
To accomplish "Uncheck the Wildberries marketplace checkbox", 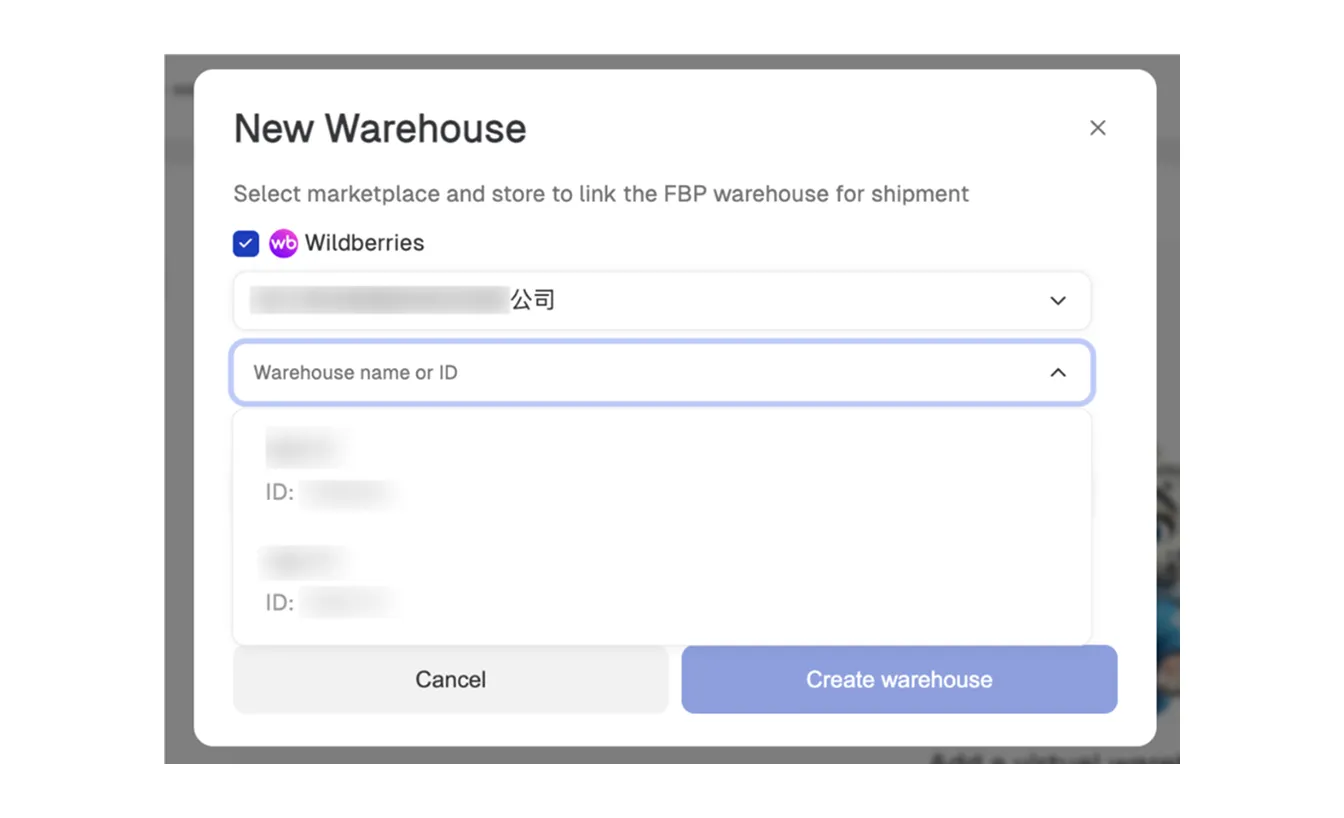I will tap(246, 243).
